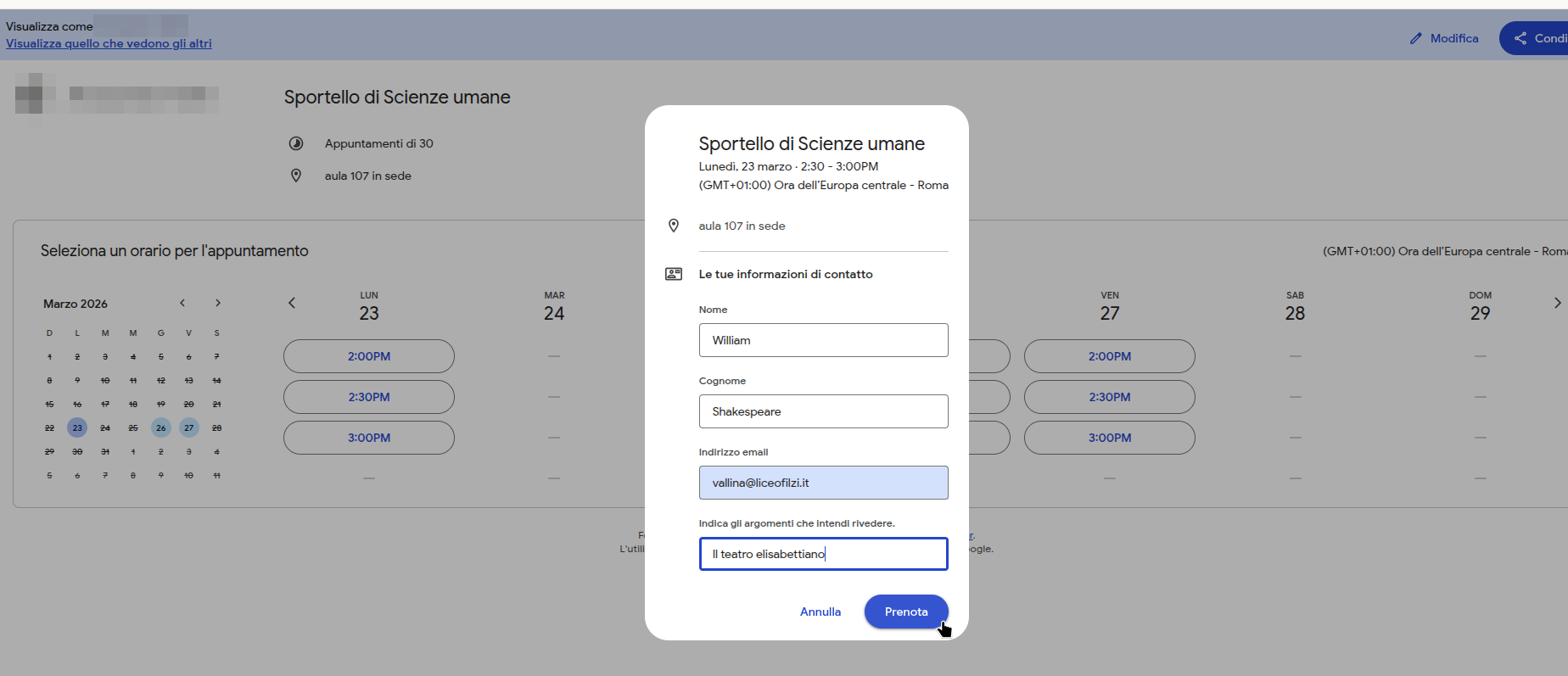
Task: Select the 2:00PM slot on Friday 27
Action: pos(1110,356)
